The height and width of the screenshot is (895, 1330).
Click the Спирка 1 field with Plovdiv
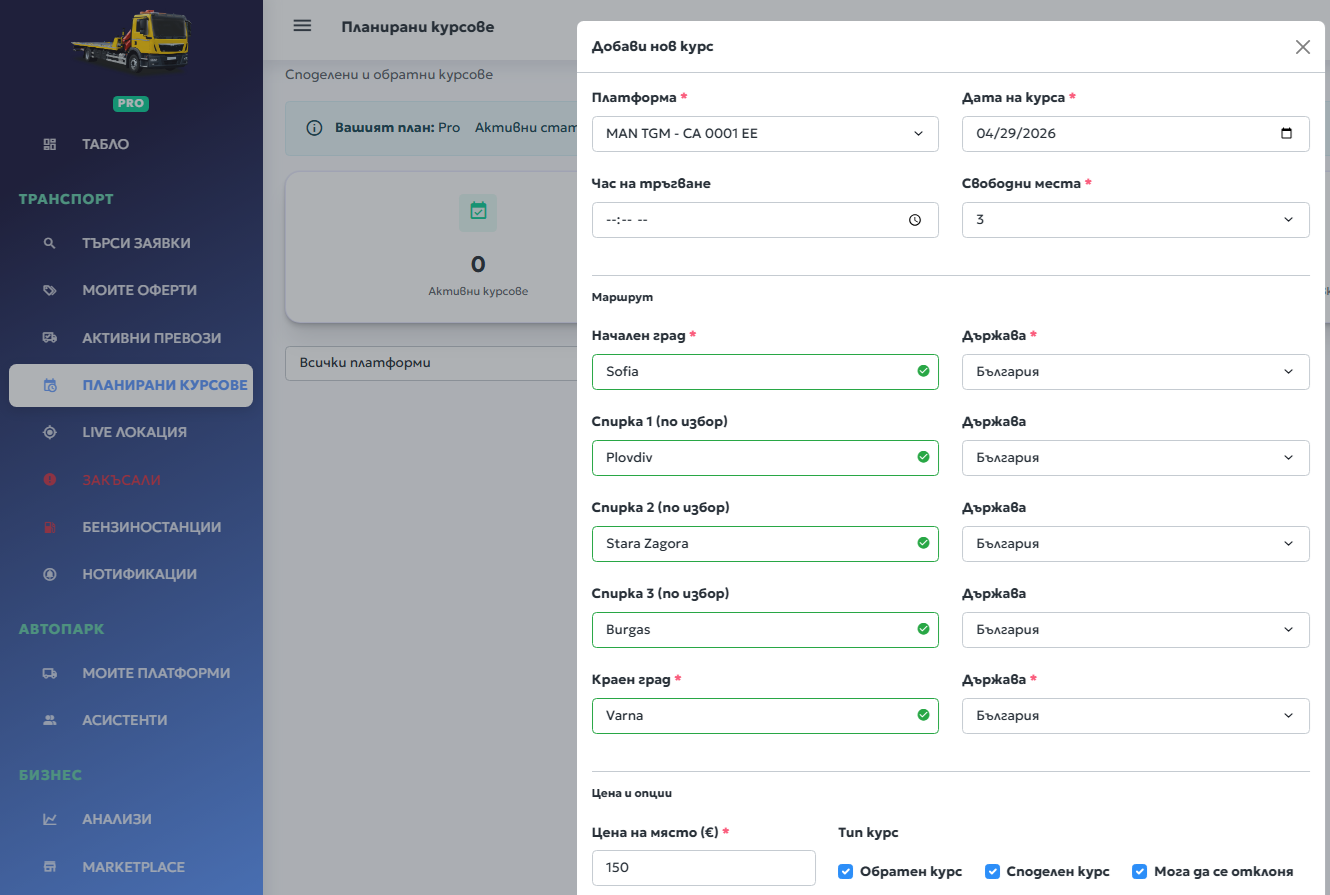tap(765, 458)
